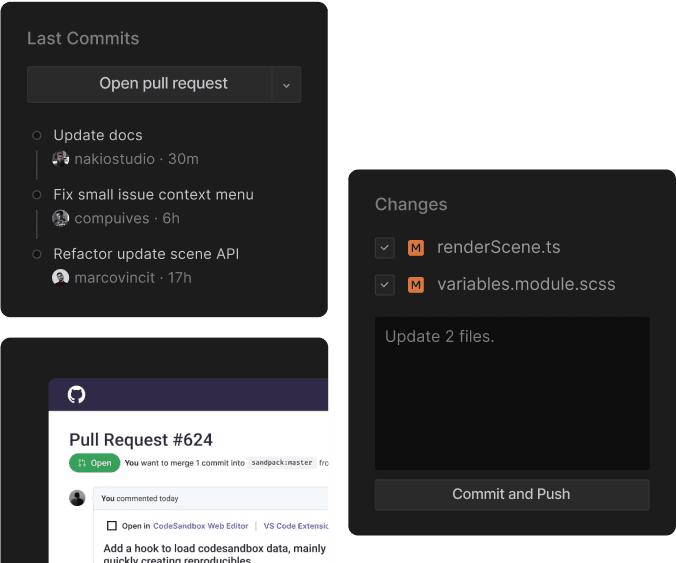This screenshot has width=676, height=563.
Task: Expand the Open pull request dropdown arrow
Action: pos(286,85)
